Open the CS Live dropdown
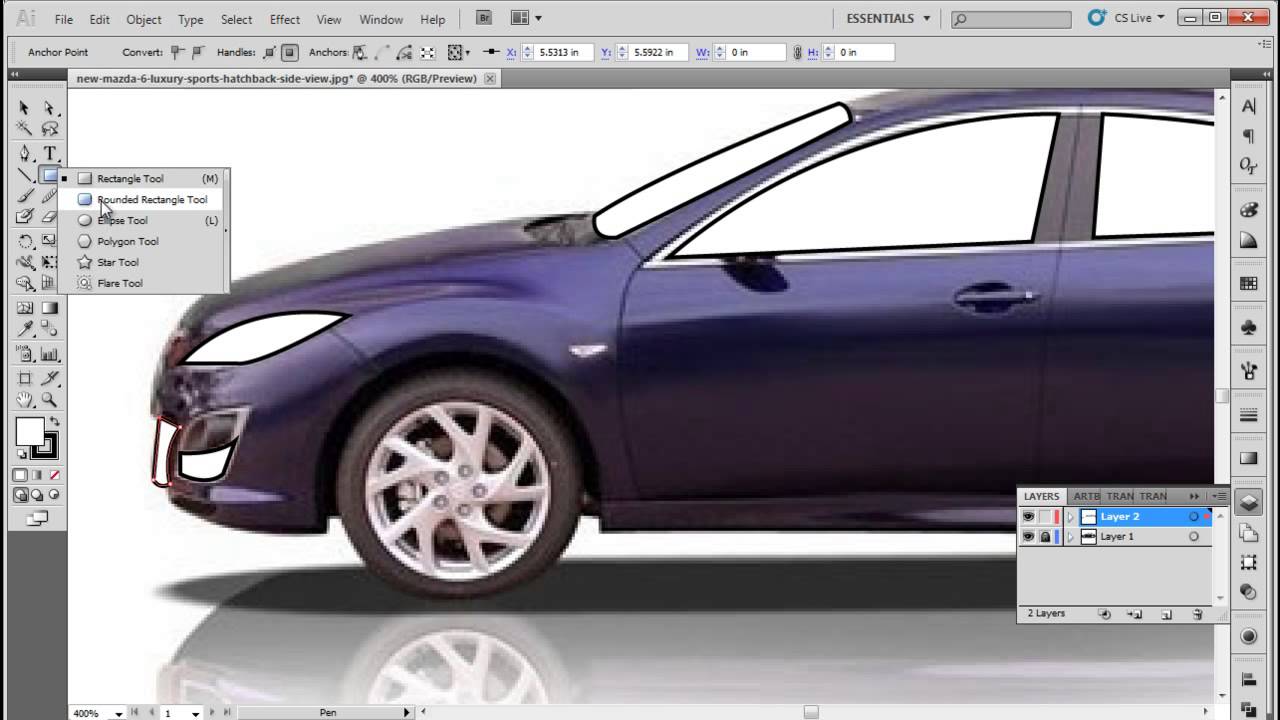The width and height of the screenshot is (1280, 720). [1134, 18]
